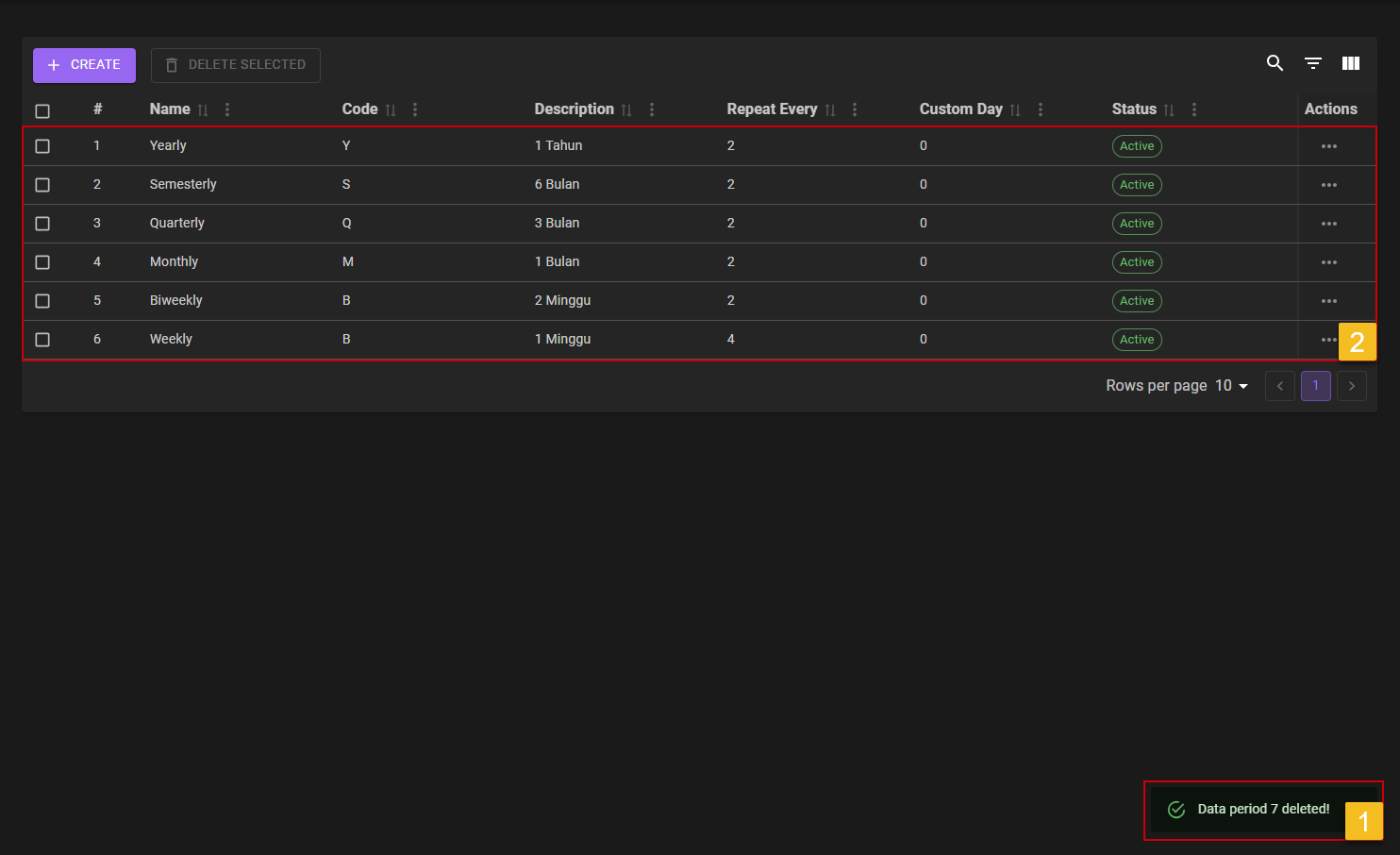Image resolution: width=1400 pixels, height=855 pixels.
Task: Open the filter list icon
Action: tap(1312, 63)
